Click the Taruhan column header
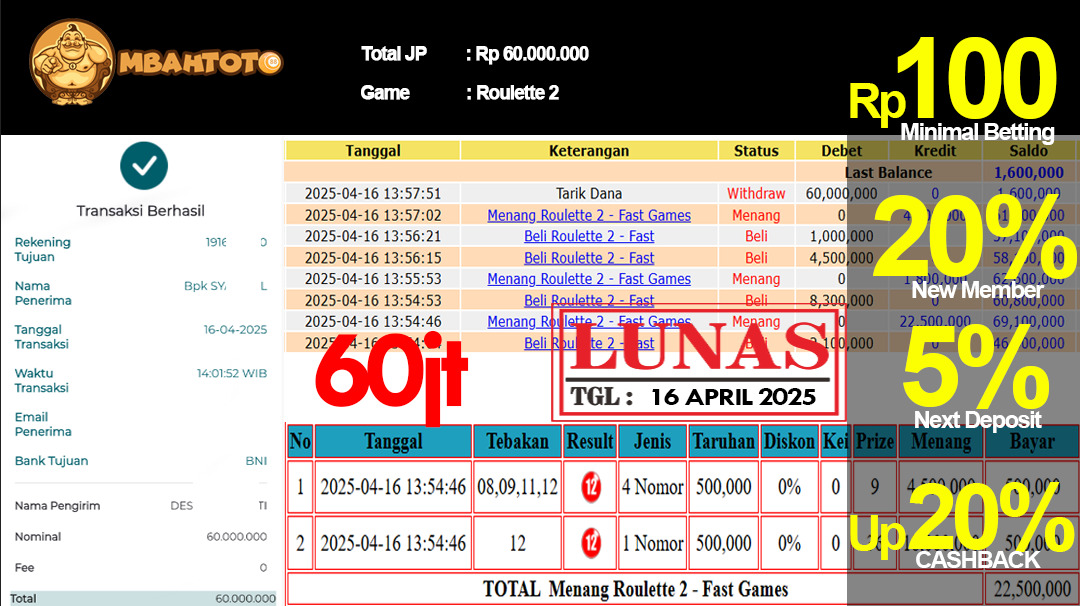Image resolution: width=1080 pixels, height=606 pixels. [722, 441]
